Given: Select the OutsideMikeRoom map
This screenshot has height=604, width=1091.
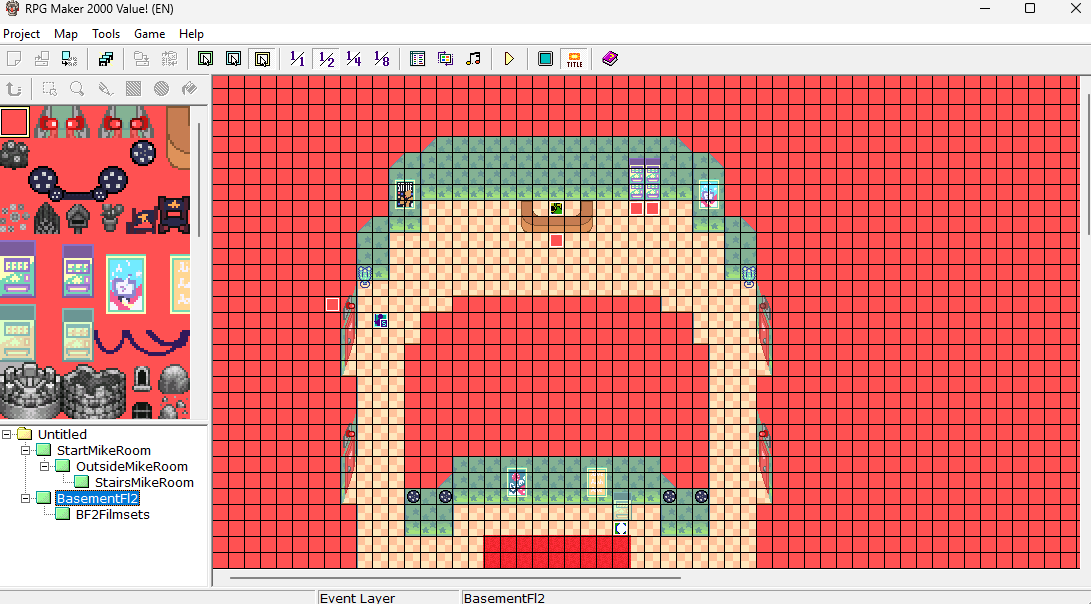Looking at the screenshot, I should coord(132,466).
